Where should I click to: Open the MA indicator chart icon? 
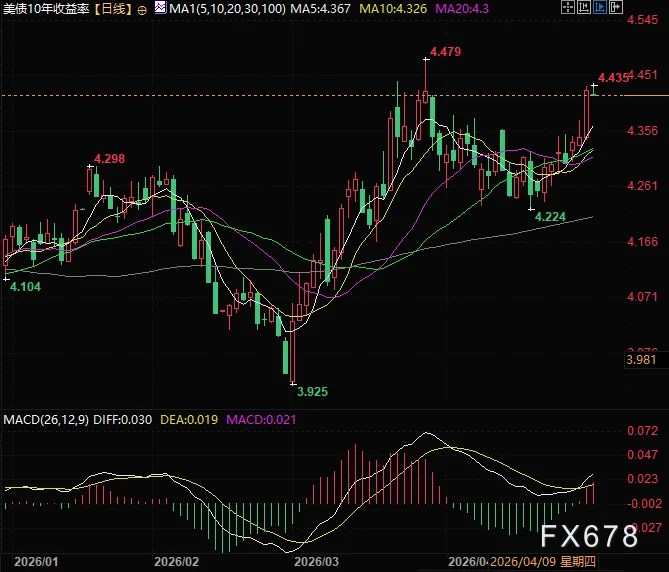point(160,8)
